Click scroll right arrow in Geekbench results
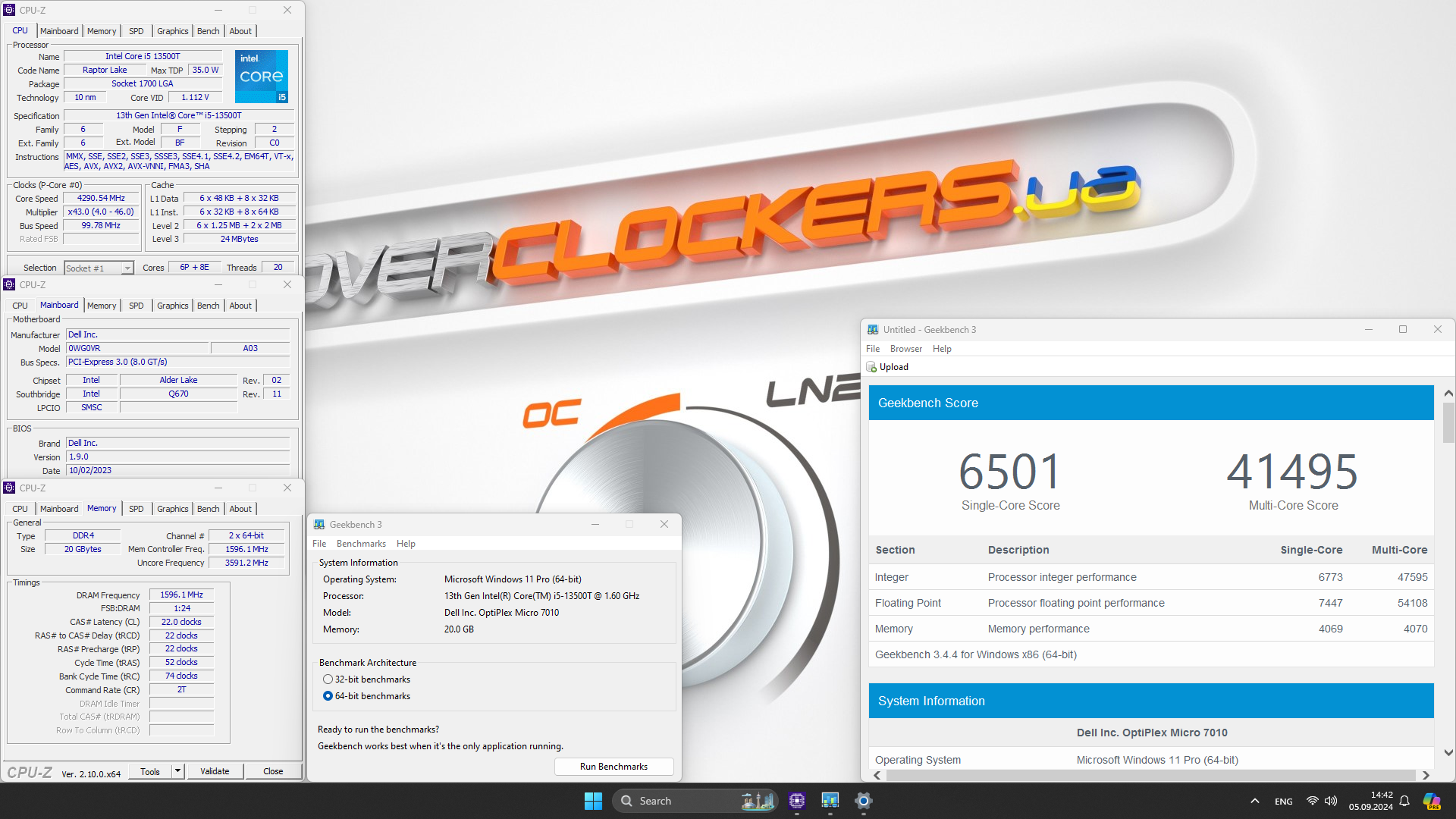 coord(1426,775)
